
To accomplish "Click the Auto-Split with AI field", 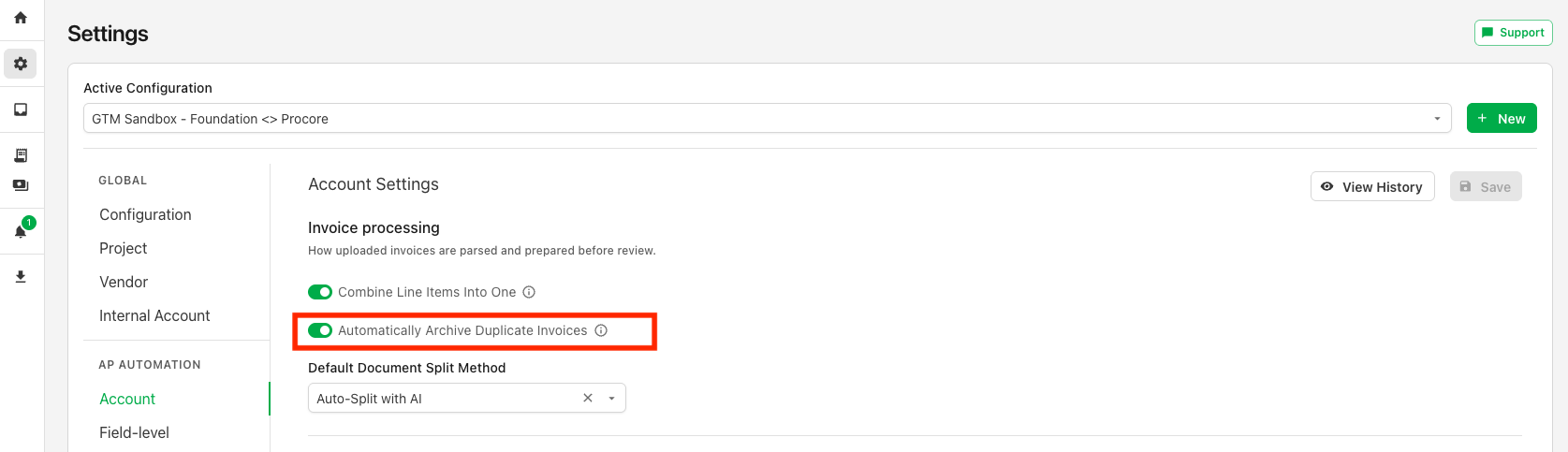I will [466, 399].
